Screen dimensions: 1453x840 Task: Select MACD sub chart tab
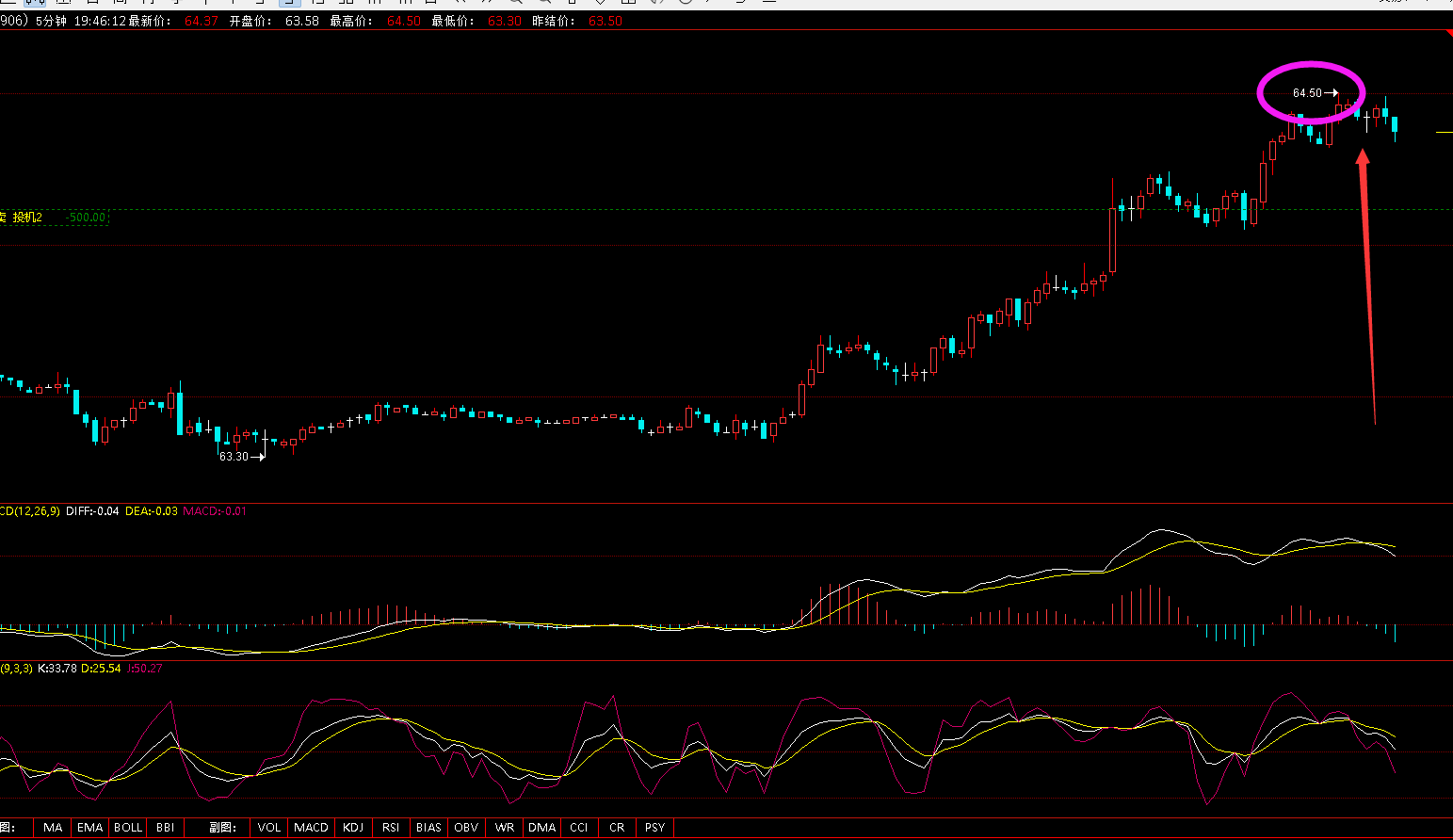pos(311,828)
